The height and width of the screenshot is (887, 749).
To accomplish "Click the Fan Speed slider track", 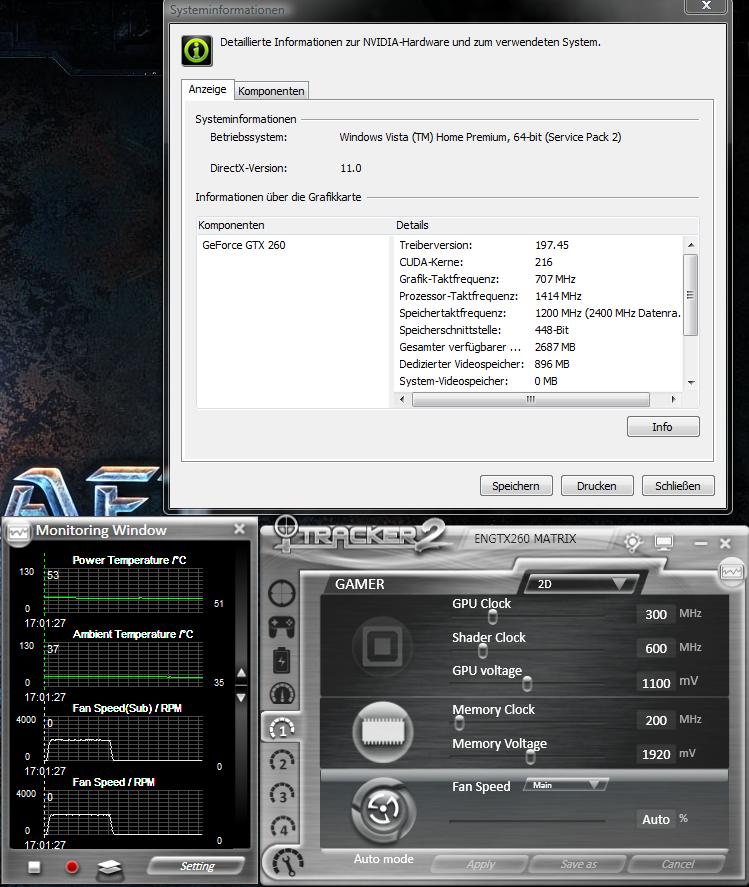I will click(527, 820).
